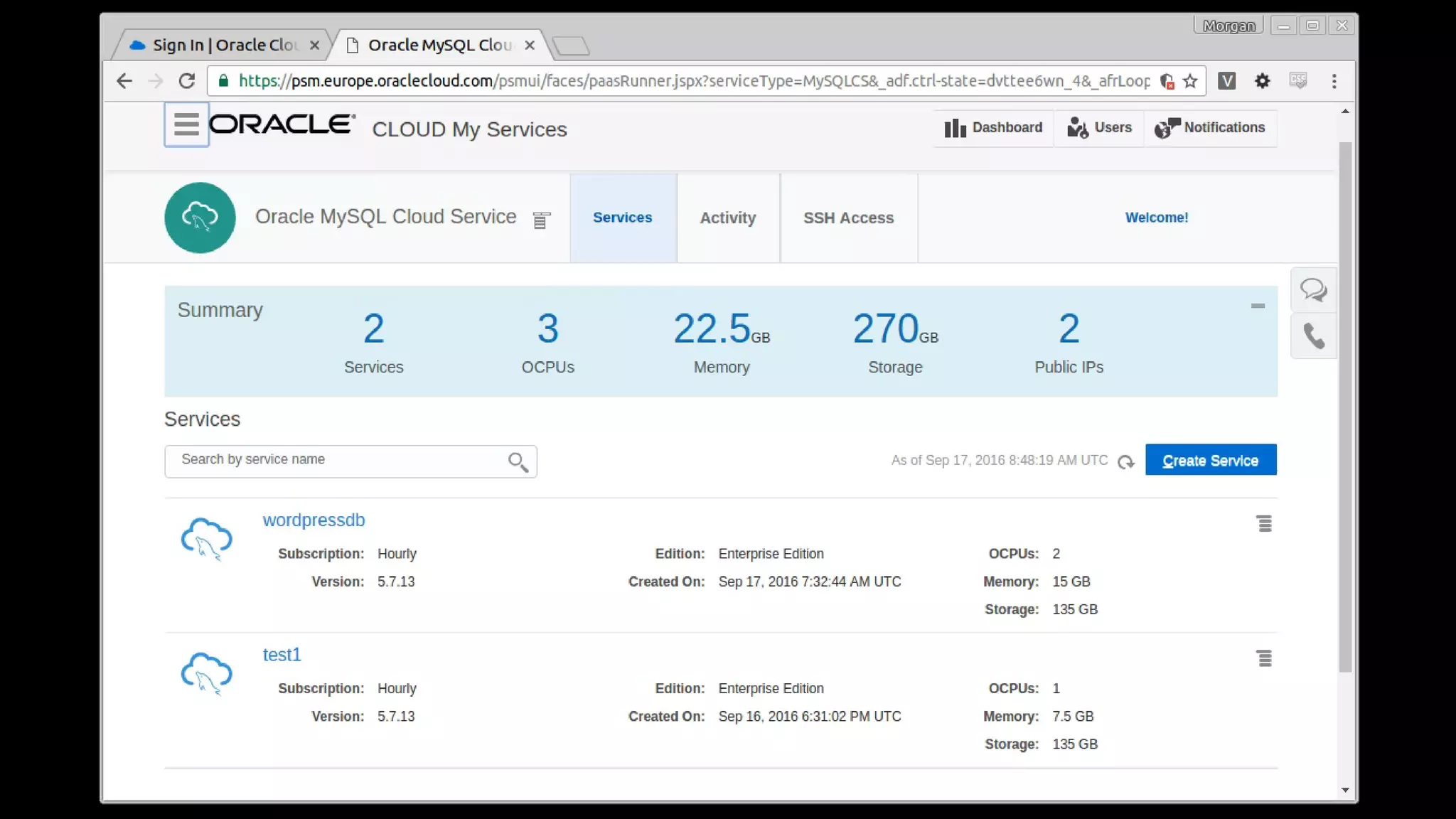Click the wordpressdb MySQL cloud icon
This screenshot has height=819, width=1456.
[x=206, y=538]
